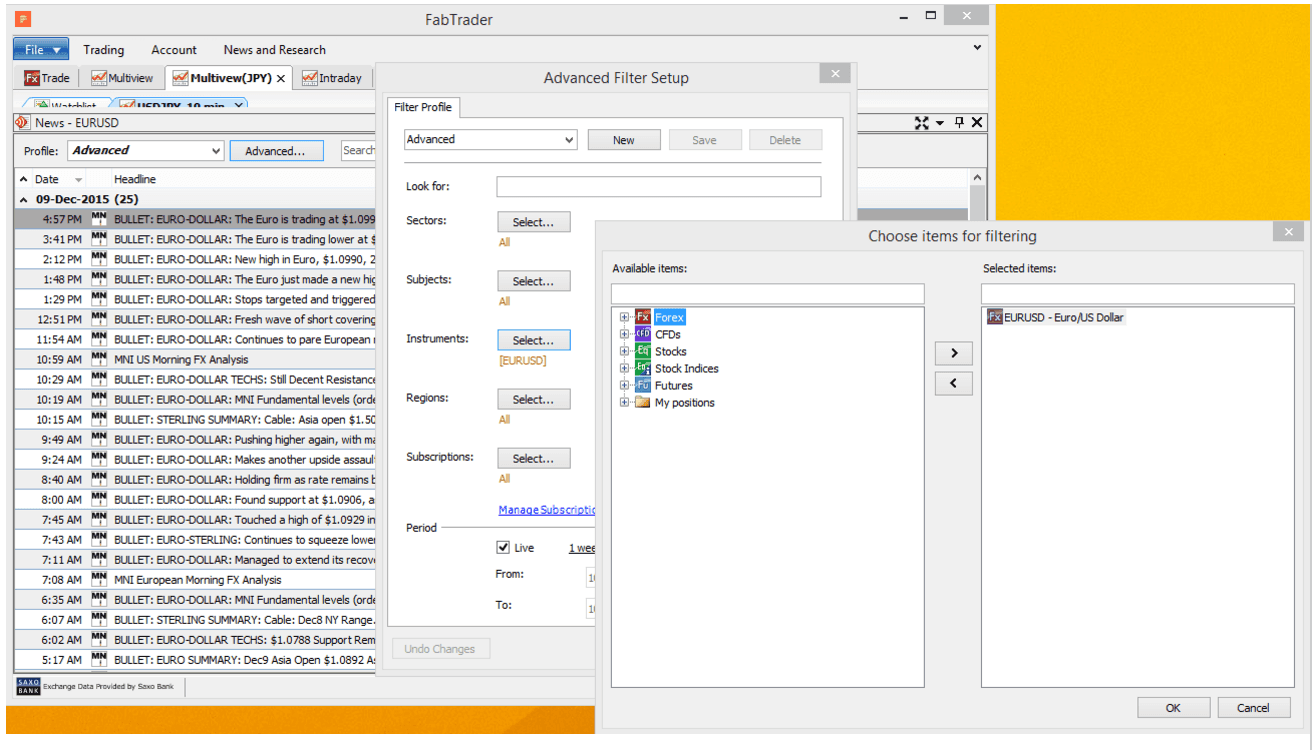Click the FabTrader application icon in title bar

click(23, 19)
